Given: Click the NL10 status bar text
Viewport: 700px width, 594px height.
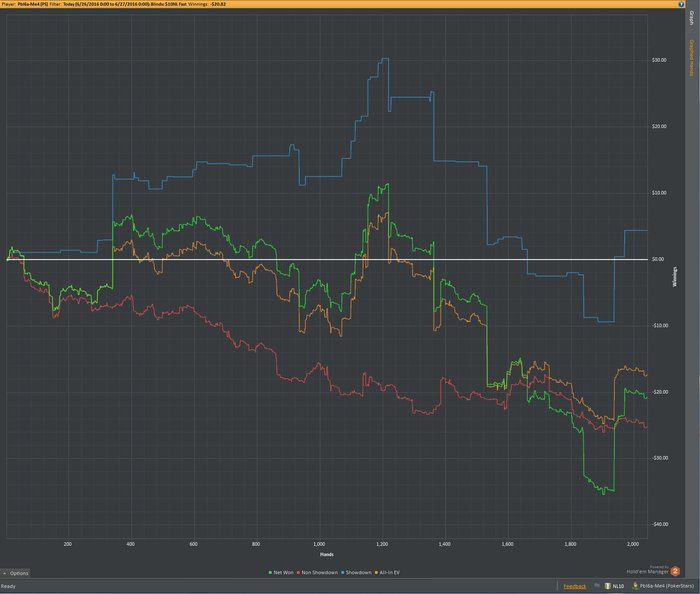Looking at the screenshot, I should click(x=618, y=586).
